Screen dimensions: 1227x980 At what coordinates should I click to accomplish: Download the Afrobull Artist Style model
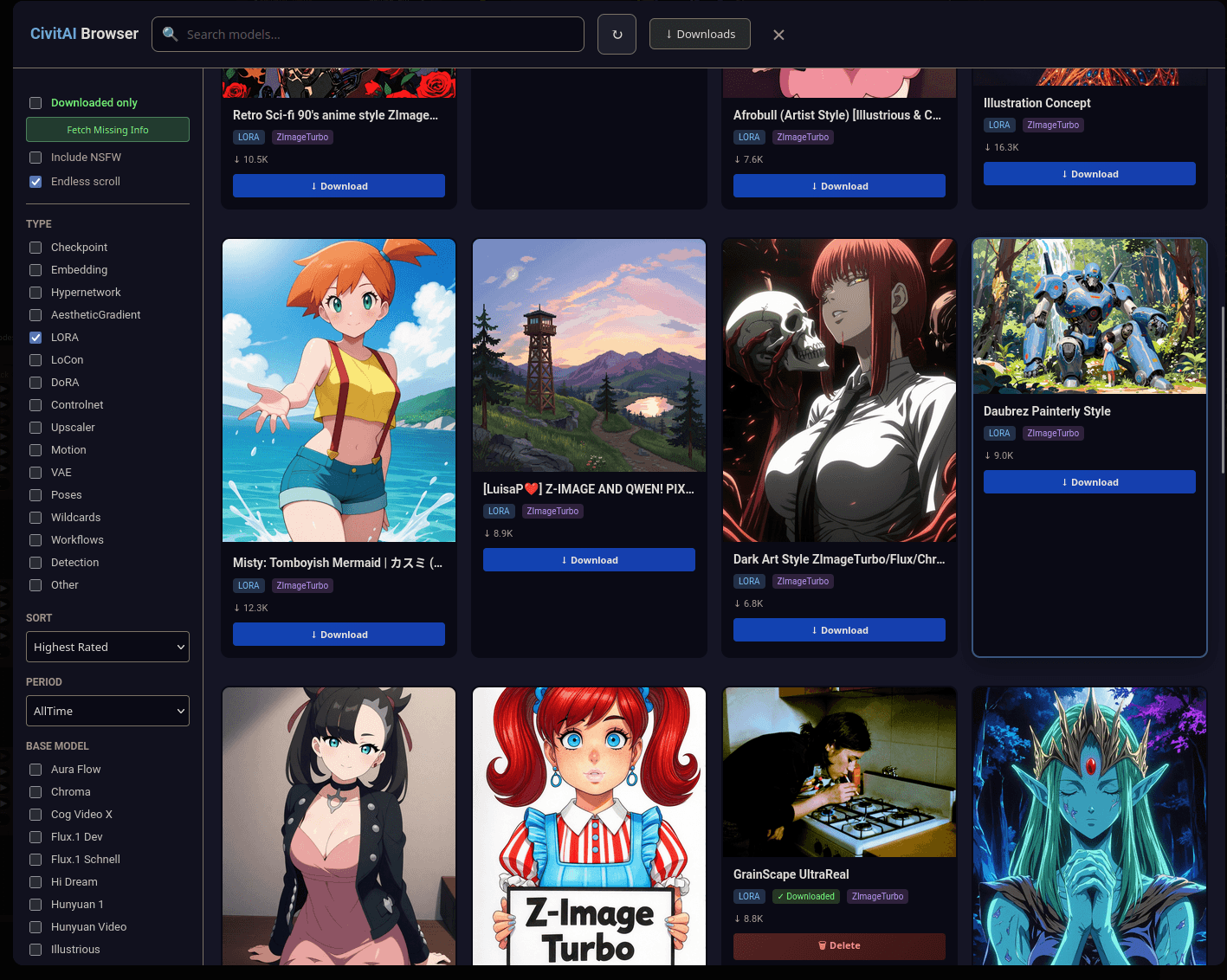pos(839,186)
